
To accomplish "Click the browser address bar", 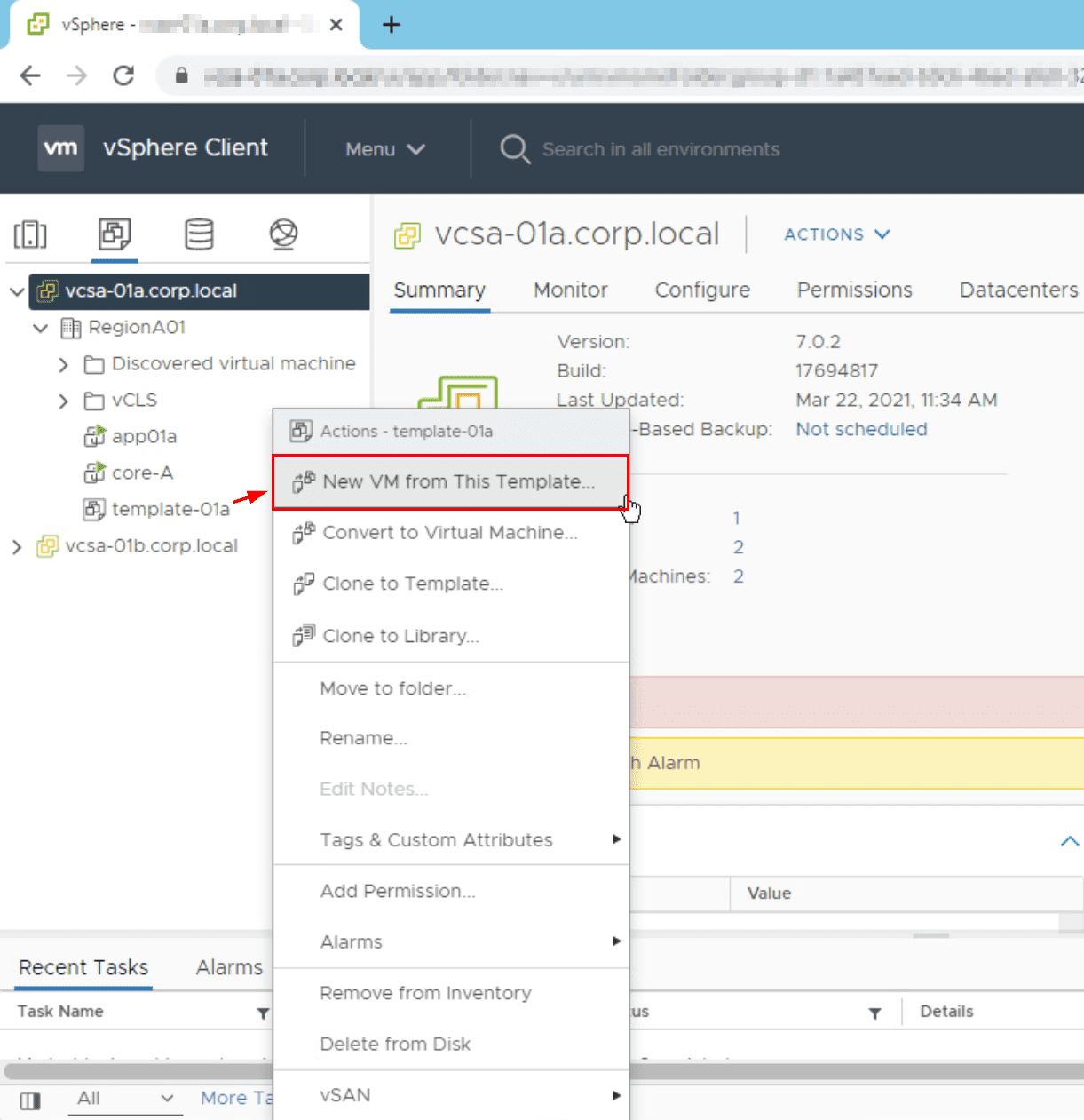I will pos(621,75).
